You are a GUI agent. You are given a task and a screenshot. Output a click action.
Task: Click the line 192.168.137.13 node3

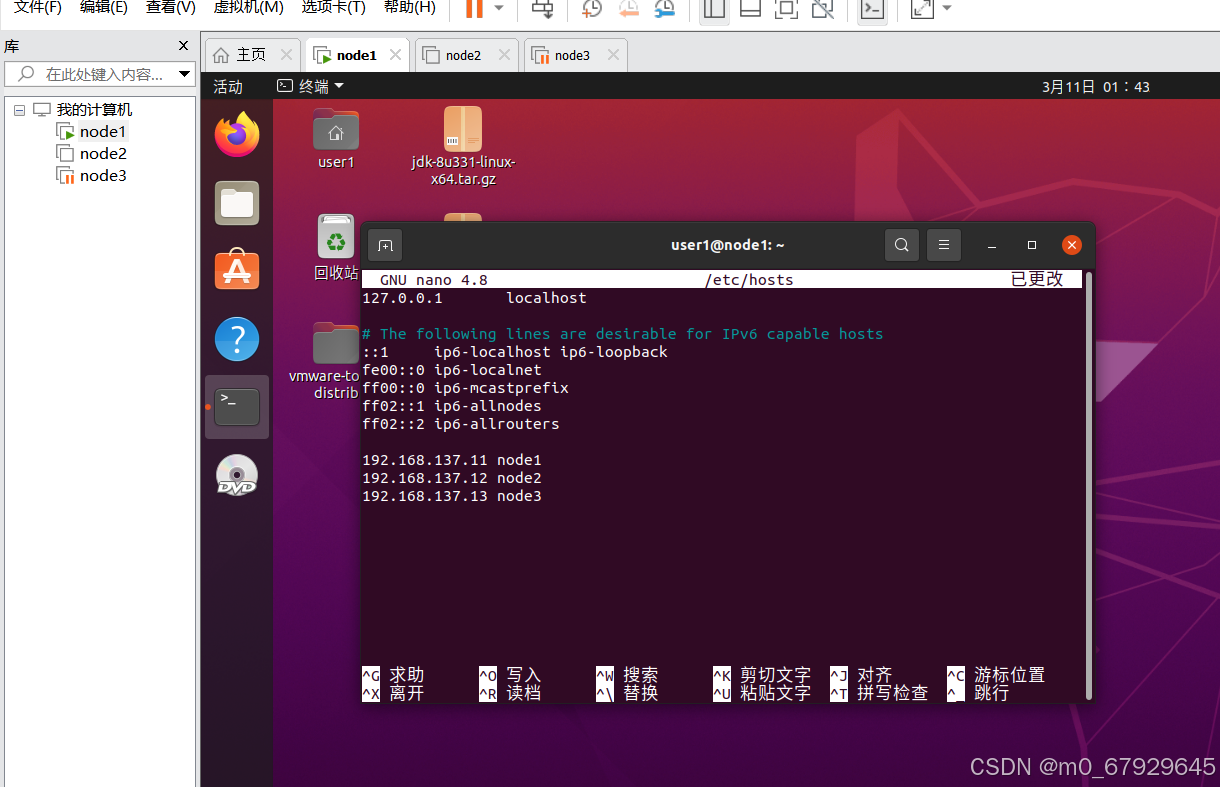tap(451, 496)
